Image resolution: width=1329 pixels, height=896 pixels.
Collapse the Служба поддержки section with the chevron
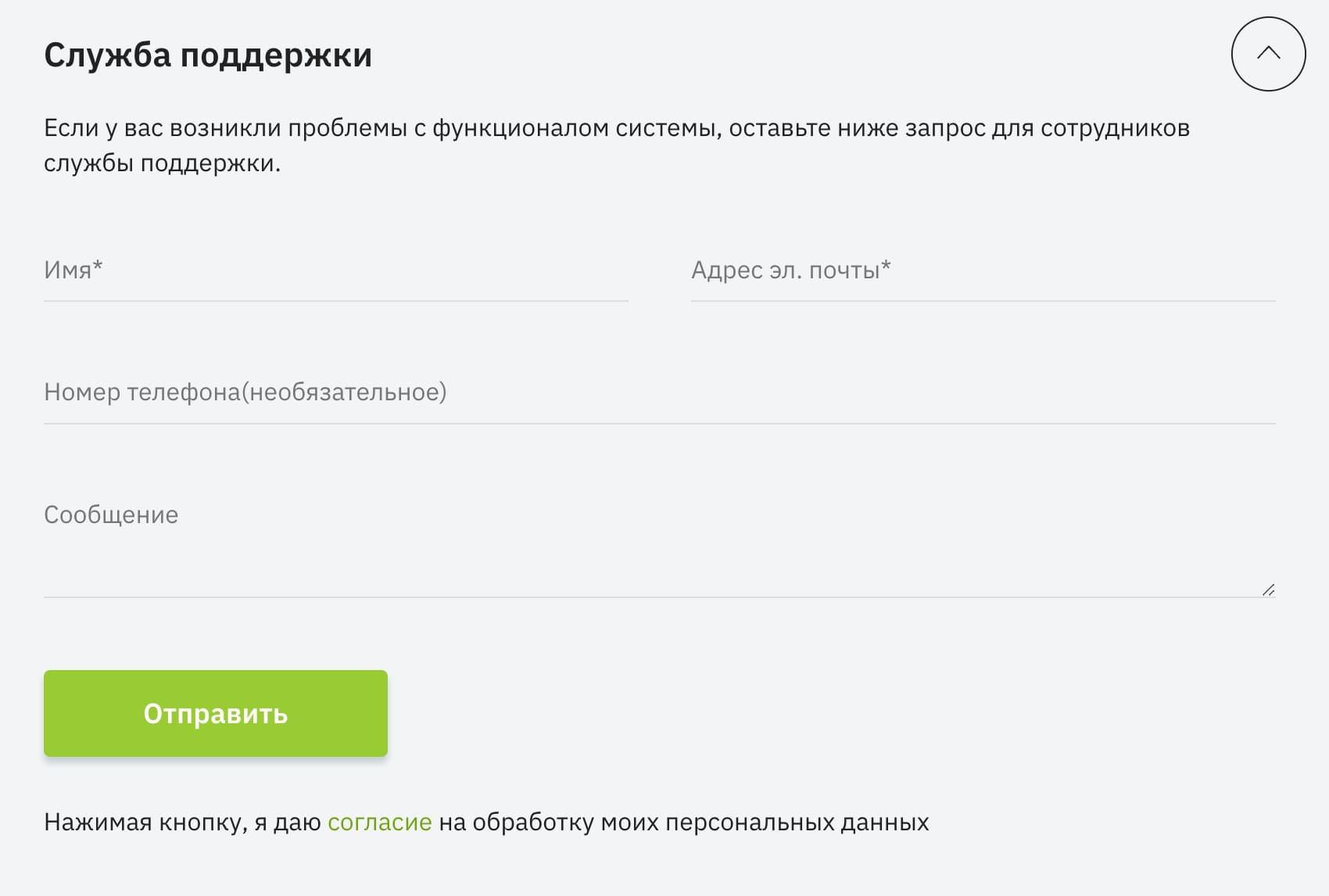1268,54
